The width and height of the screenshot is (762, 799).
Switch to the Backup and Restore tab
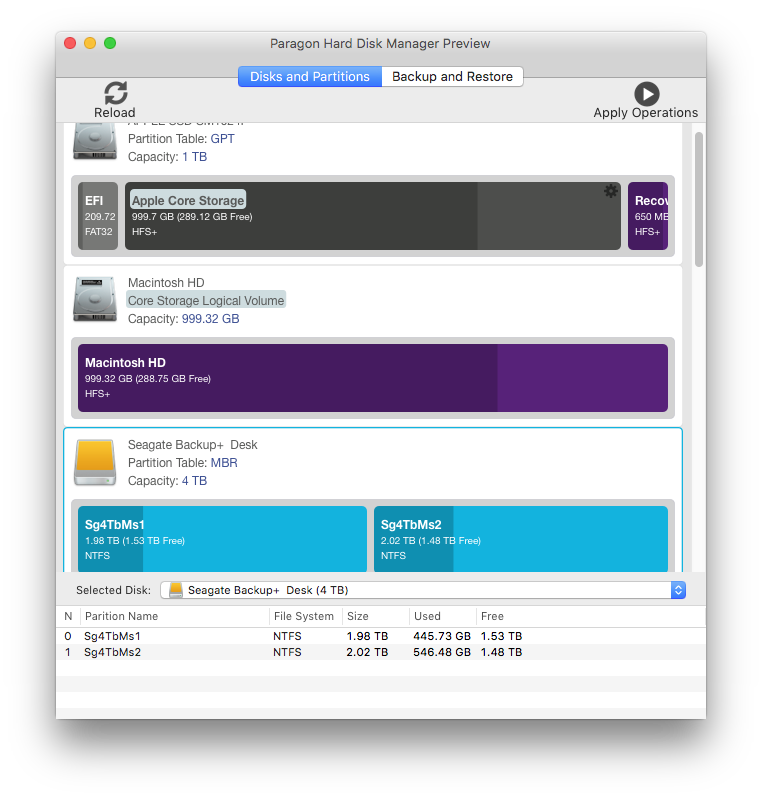(452, 76)
